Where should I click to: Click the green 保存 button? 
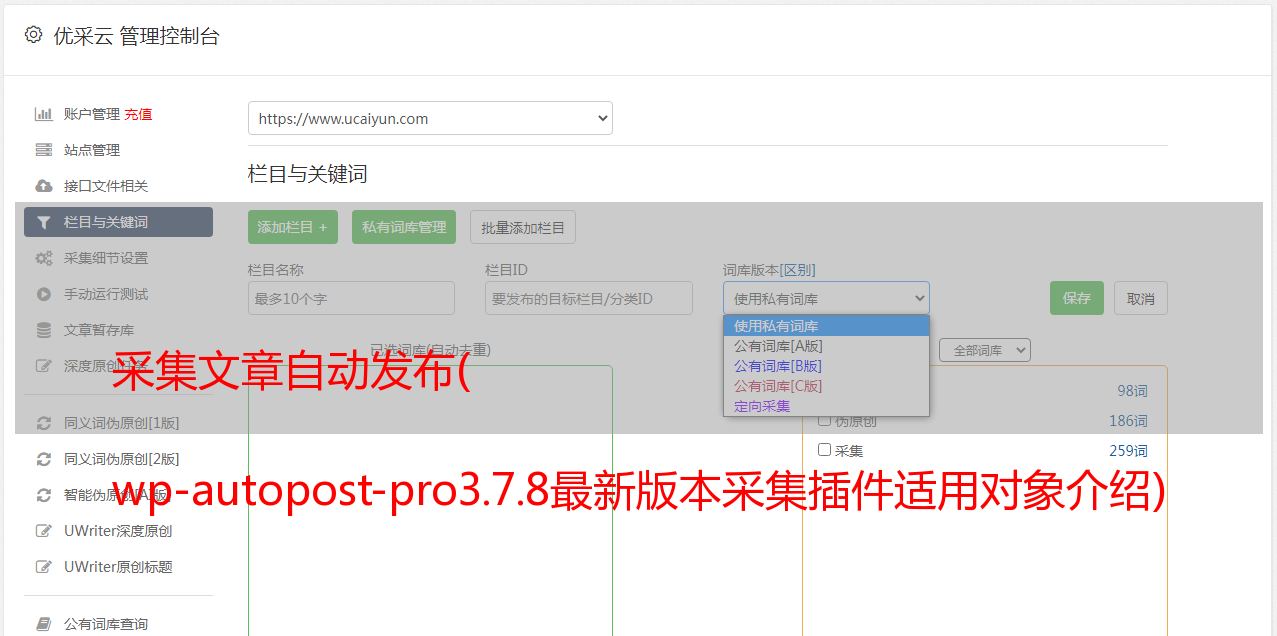pyautogui.click(x=1077, y=298)
